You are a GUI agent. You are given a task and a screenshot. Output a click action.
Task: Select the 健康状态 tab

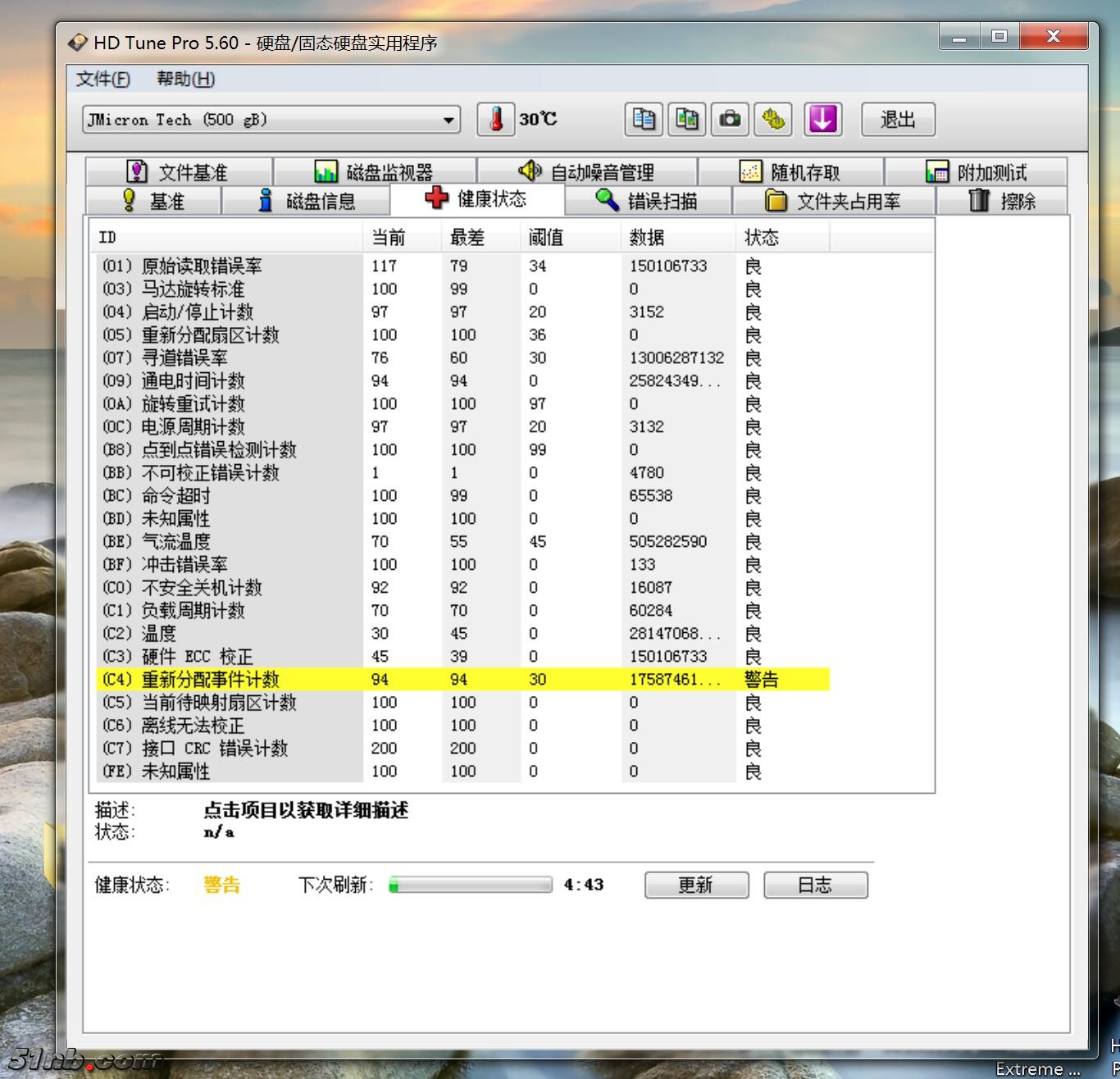(x=477, y=198)
